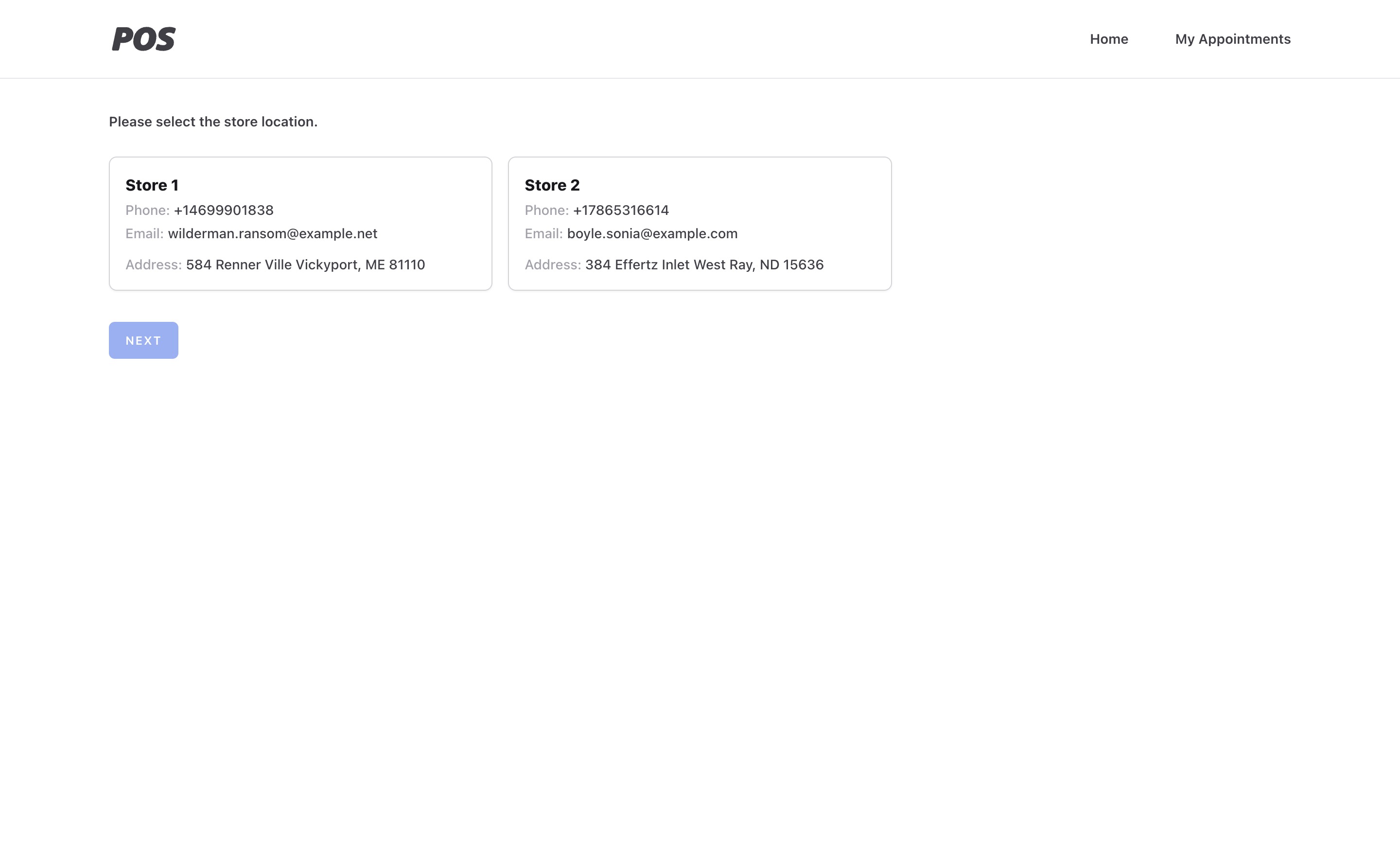Screen dimensions: 1400x844
Task: Click the 'Please select the store location' text
Action: 213,122
